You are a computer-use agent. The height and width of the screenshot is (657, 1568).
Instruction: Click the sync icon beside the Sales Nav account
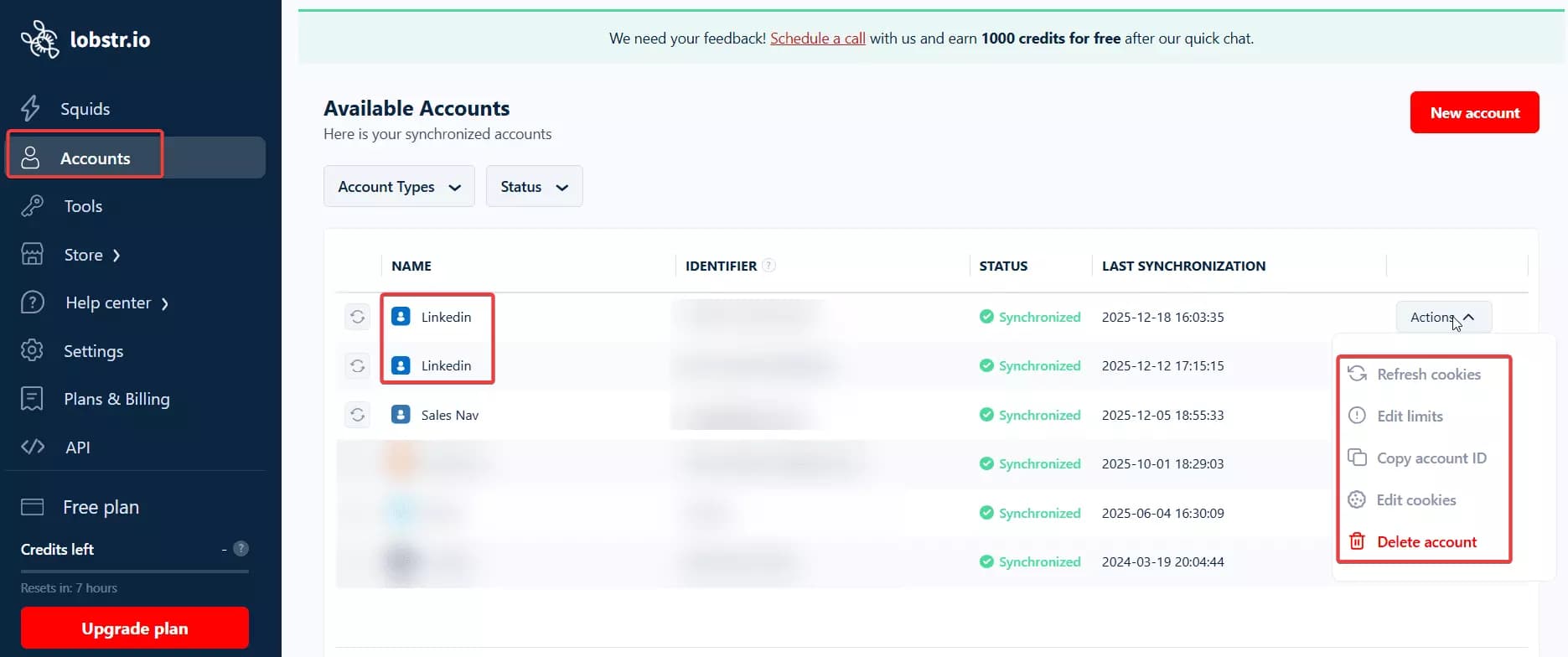(x=357, y=414)
